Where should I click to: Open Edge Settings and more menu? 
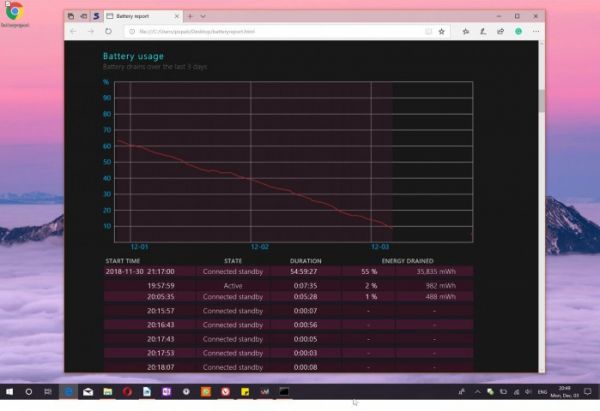(536, 31)
